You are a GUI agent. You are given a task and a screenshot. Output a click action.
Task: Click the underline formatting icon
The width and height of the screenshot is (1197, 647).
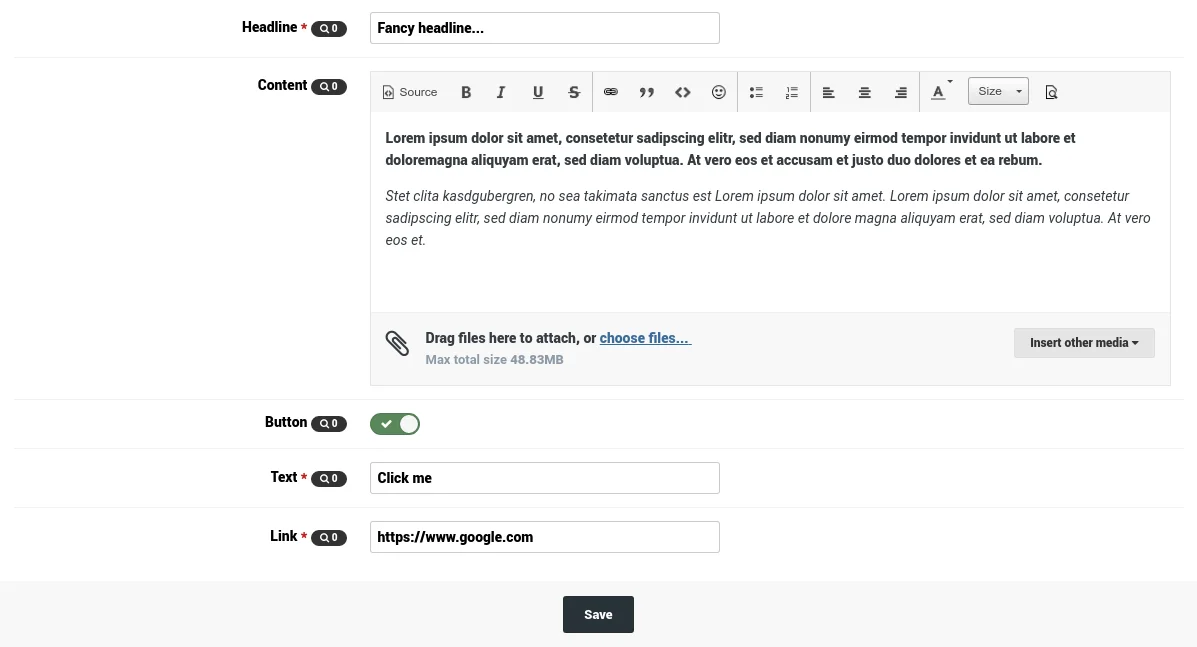(538, 92)
